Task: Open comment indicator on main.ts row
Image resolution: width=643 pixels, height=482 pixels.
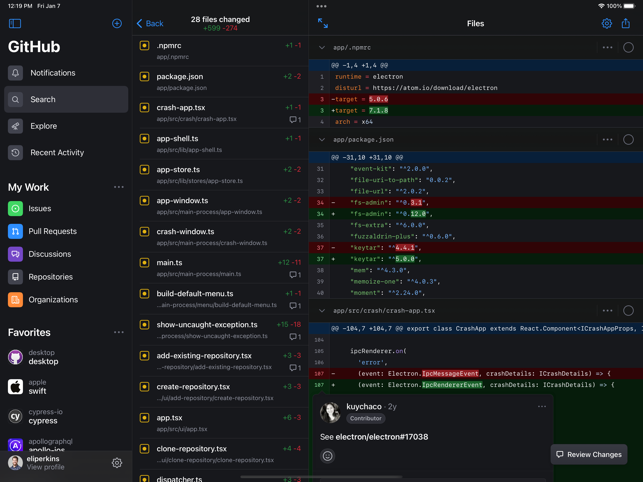Action: tap(295, 274)
